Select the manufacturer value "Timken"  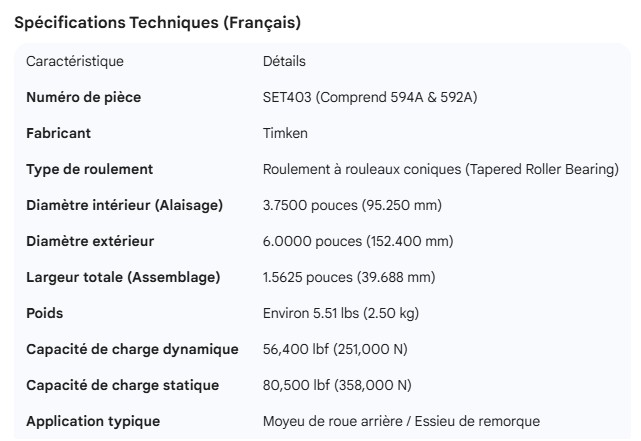[x=285, y=134]
